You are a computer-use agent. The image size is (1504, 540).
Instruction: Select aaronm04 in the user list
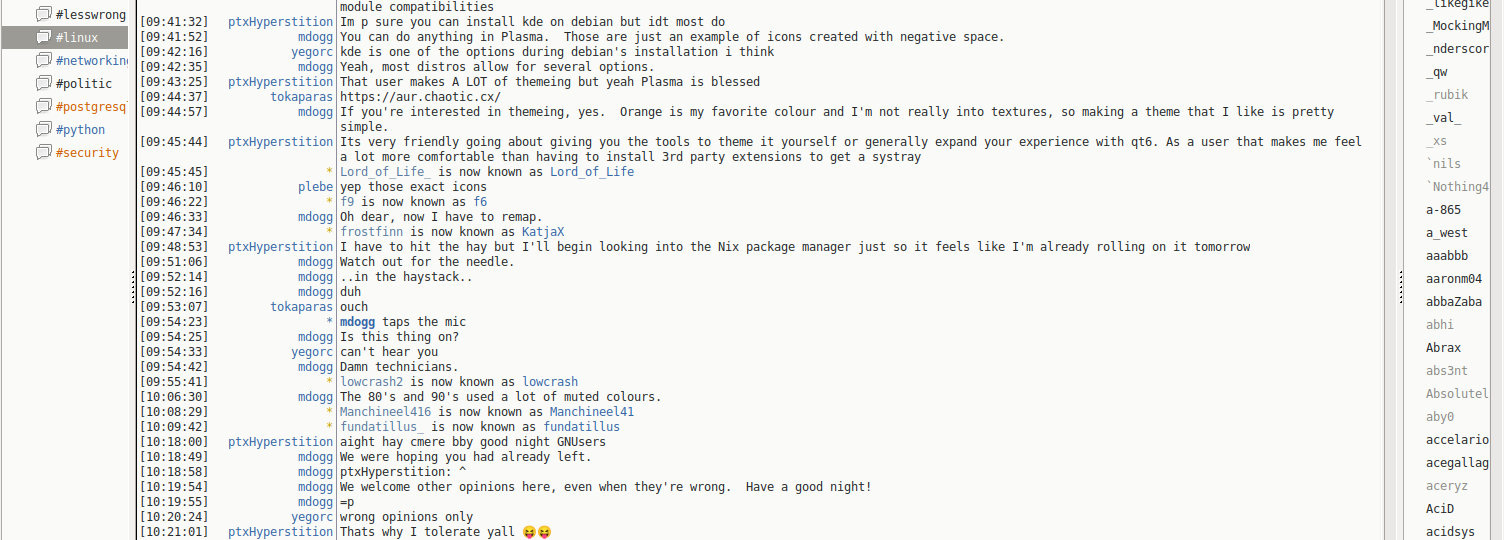(1453, 279)
